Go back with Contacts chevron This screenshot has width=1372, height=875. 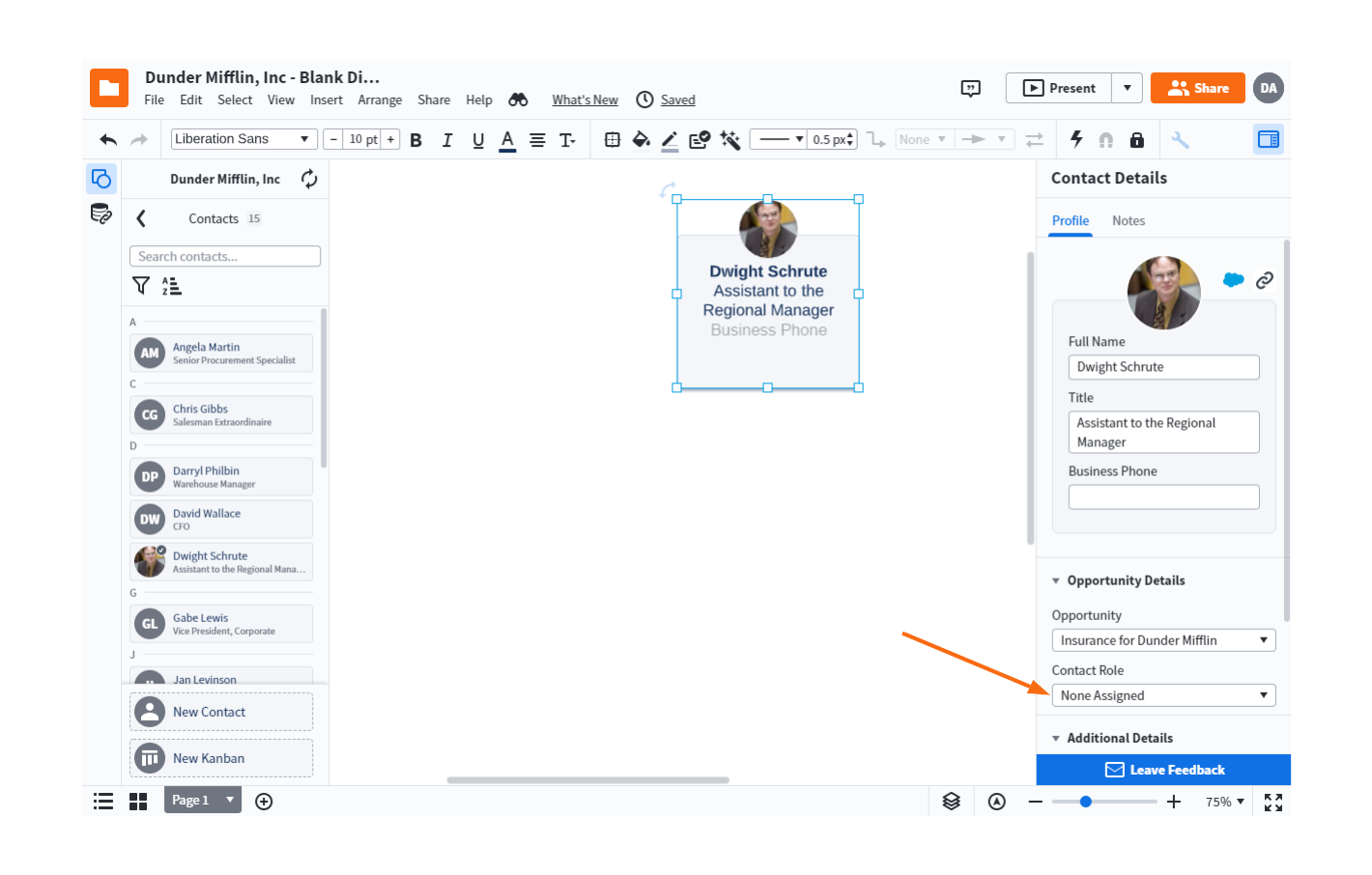point(141,218)
